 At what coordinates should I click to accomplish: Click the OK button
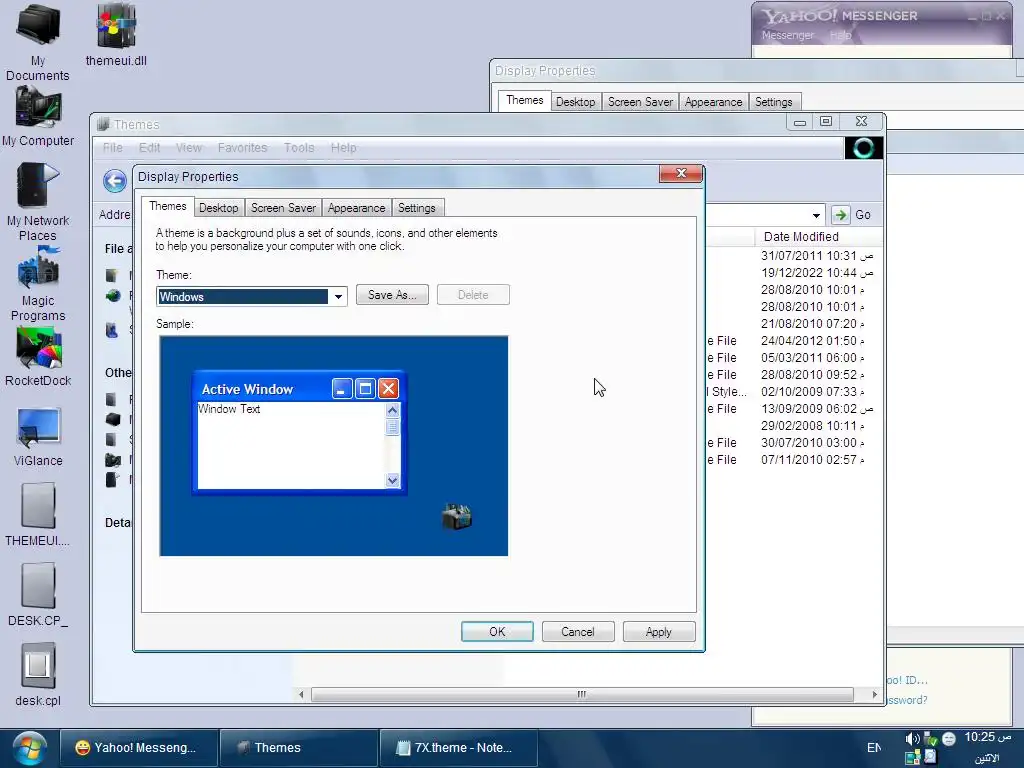497,632
